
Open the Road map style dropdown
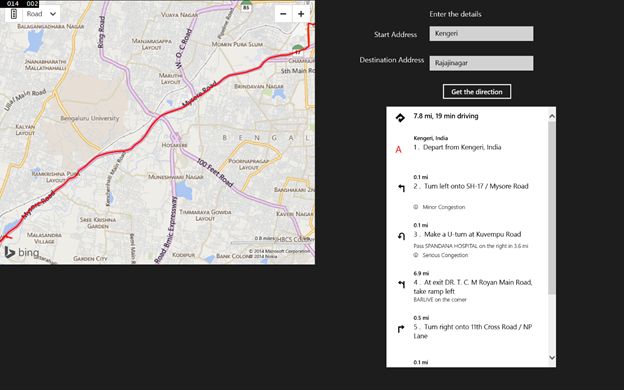click(x=41, y=14)
